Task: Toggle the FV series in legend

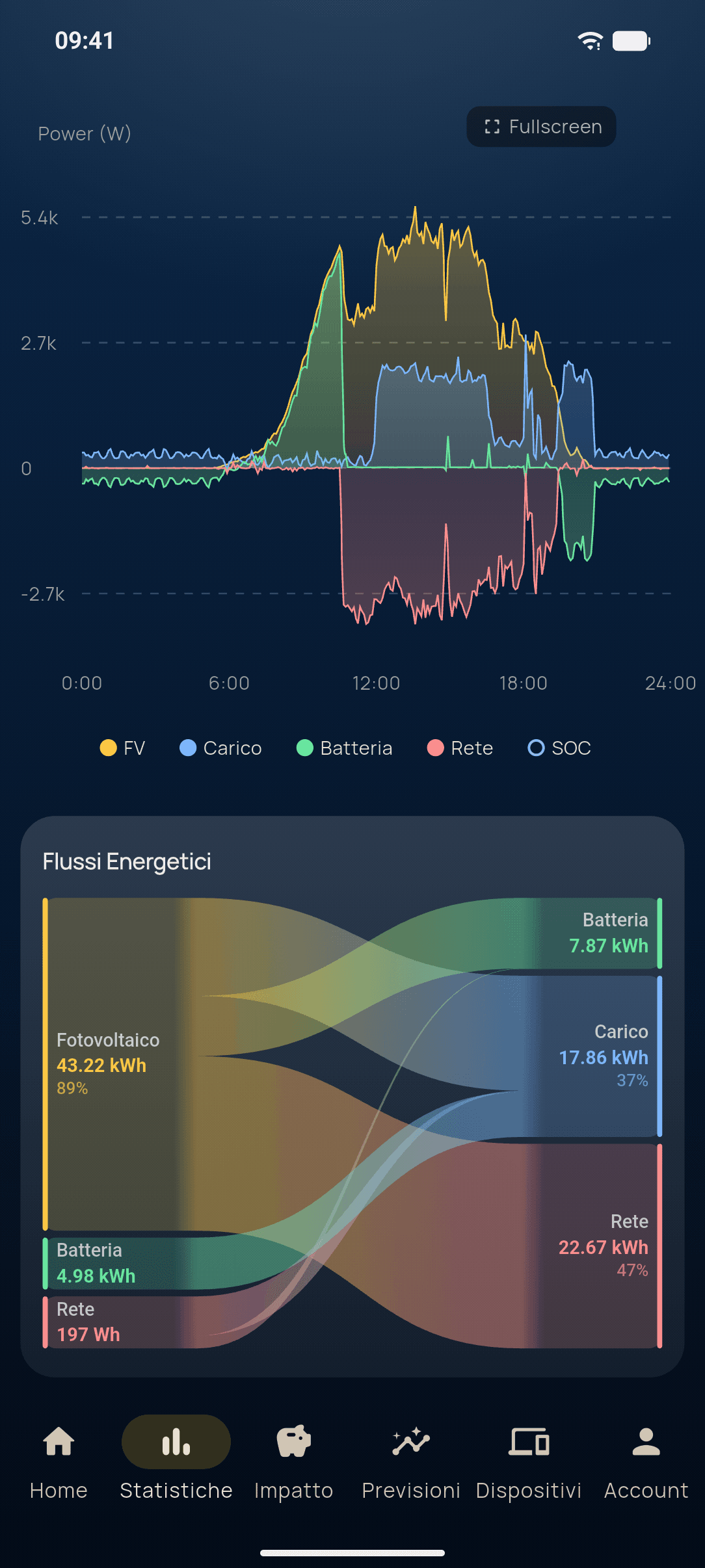Action: [x=122, y=748]
